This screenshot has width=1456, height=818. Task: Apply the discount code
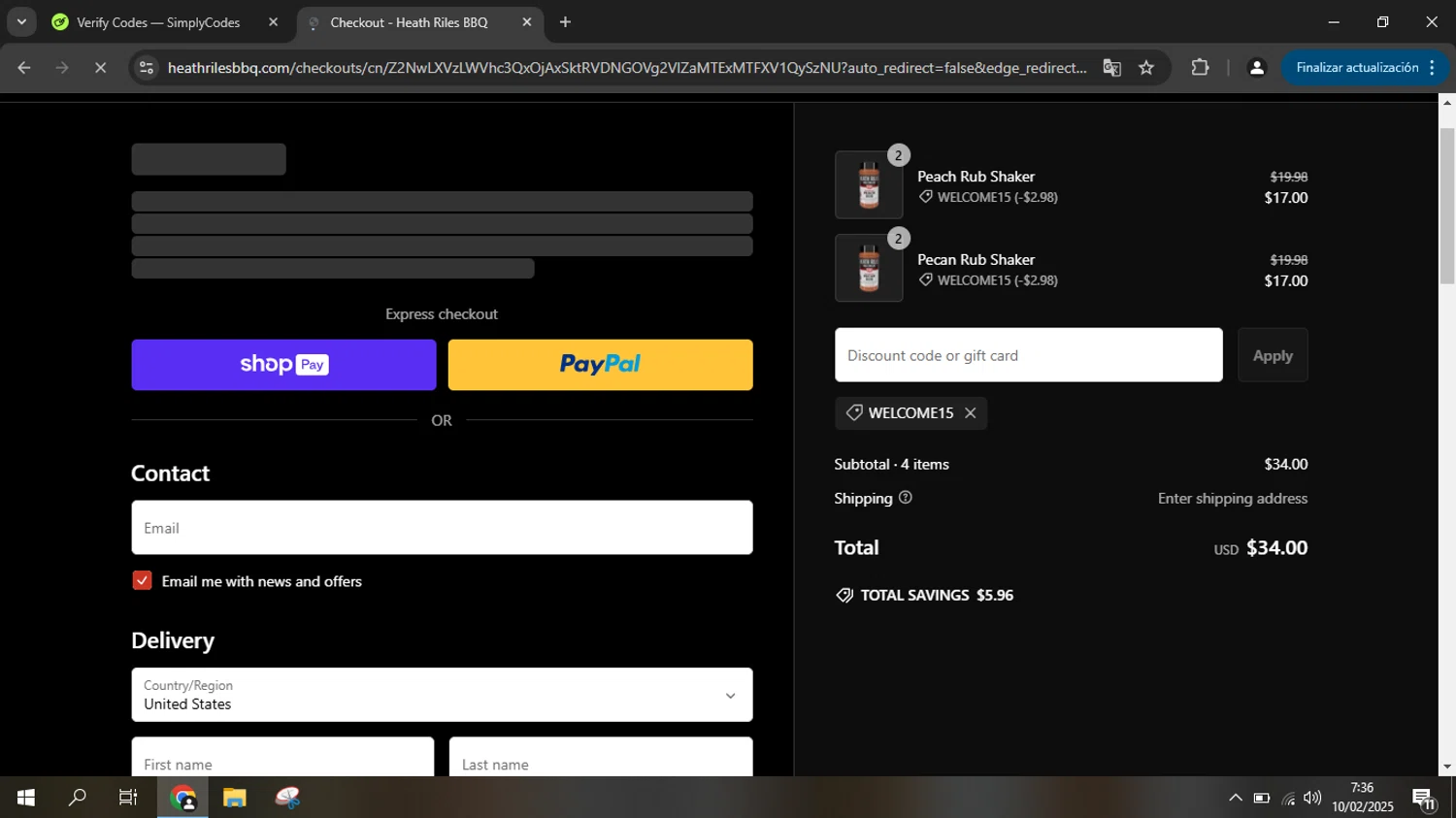tap(1273, 355)
